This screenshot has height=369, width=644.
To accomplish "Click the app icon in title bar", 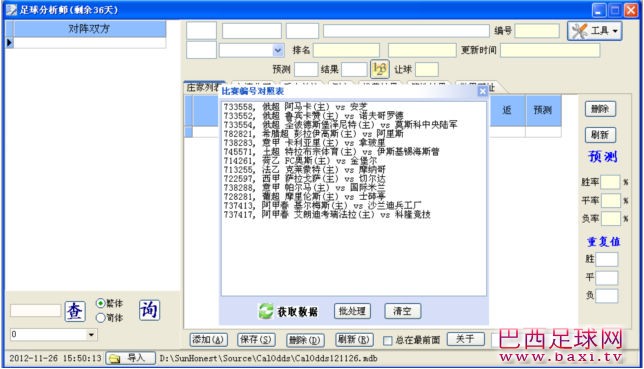I will pos(12,9).
